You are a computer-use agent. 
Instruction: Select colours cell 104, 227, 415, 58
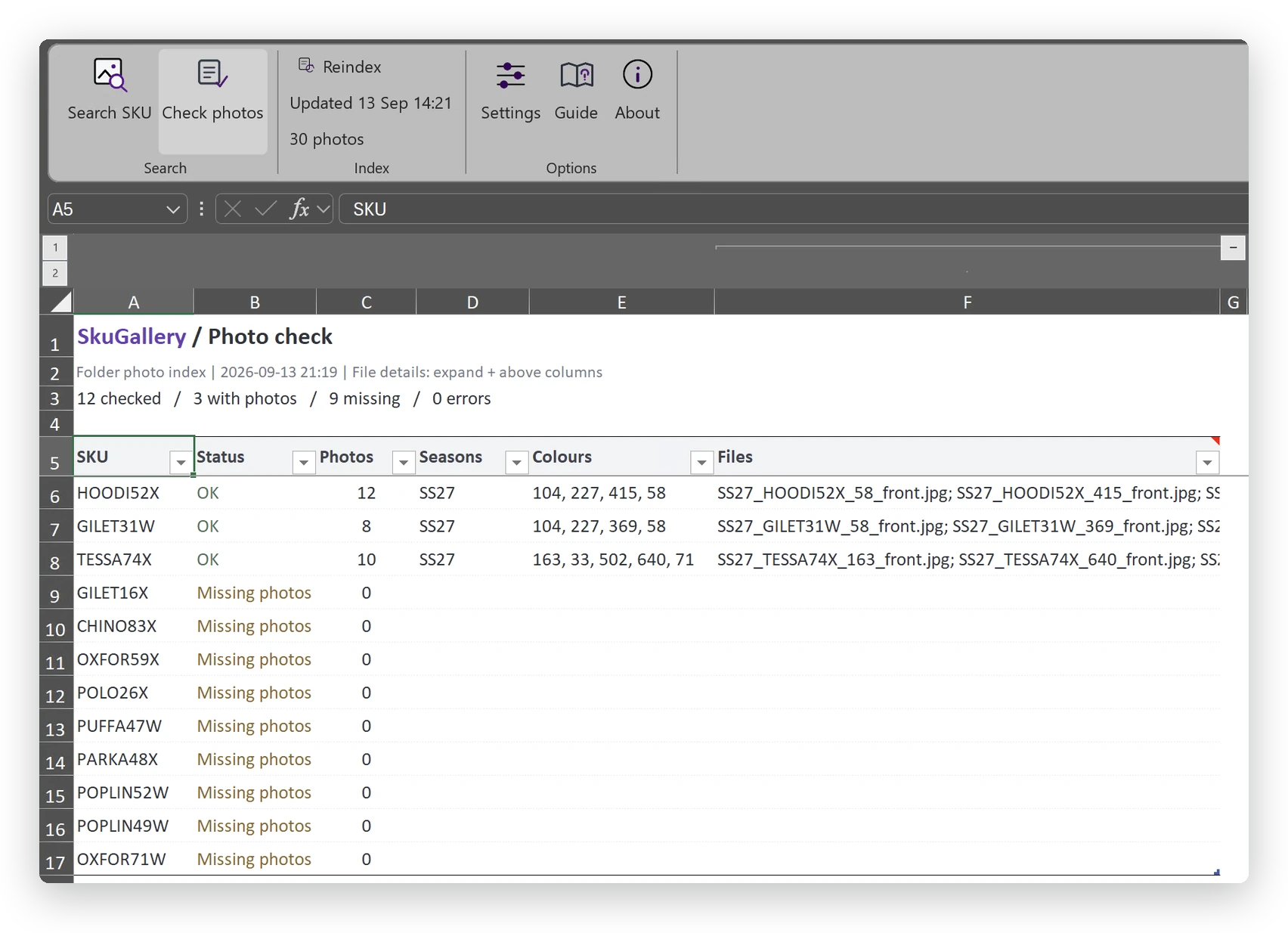coord(621,493)
